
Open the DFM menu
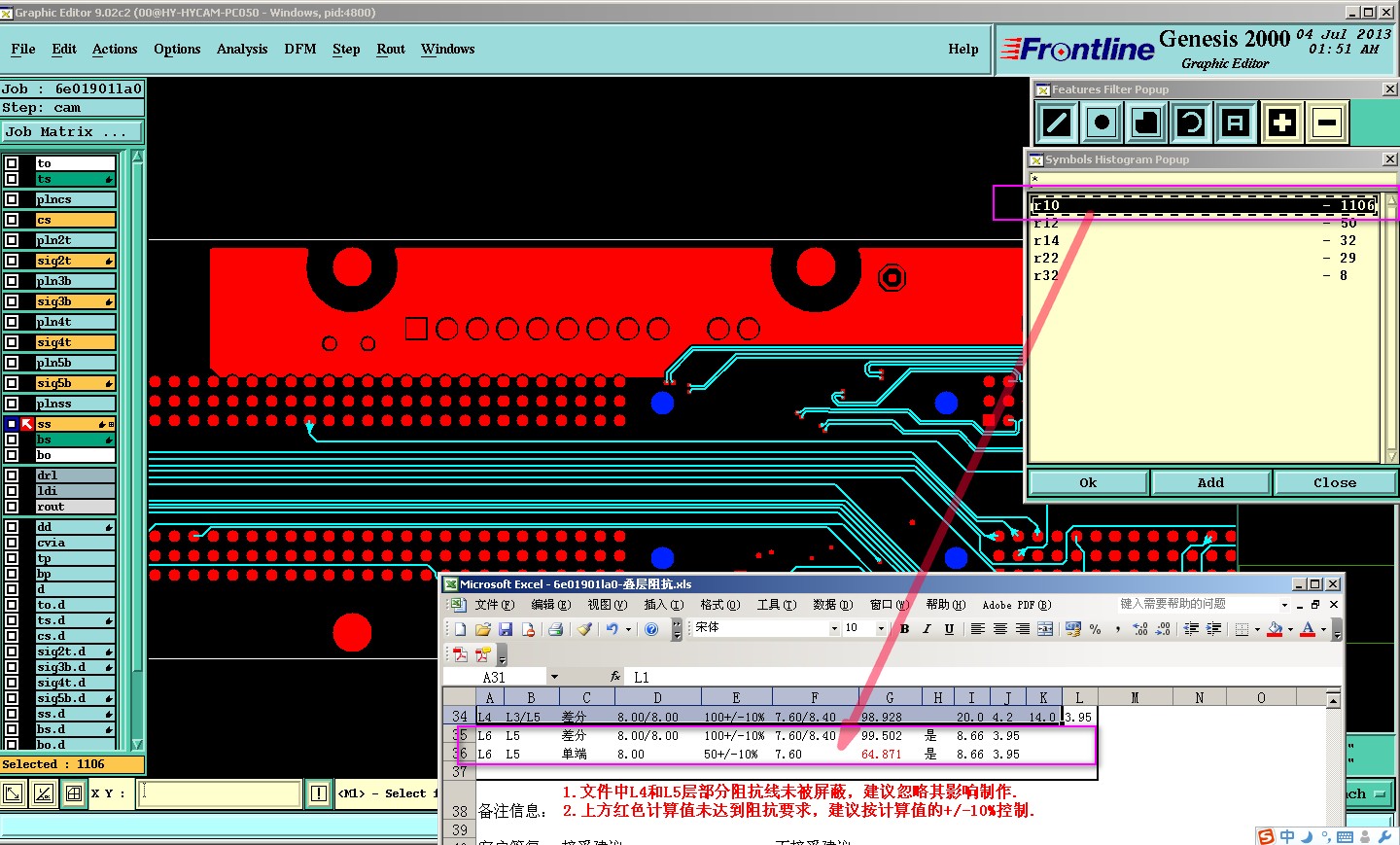point(300,49)
